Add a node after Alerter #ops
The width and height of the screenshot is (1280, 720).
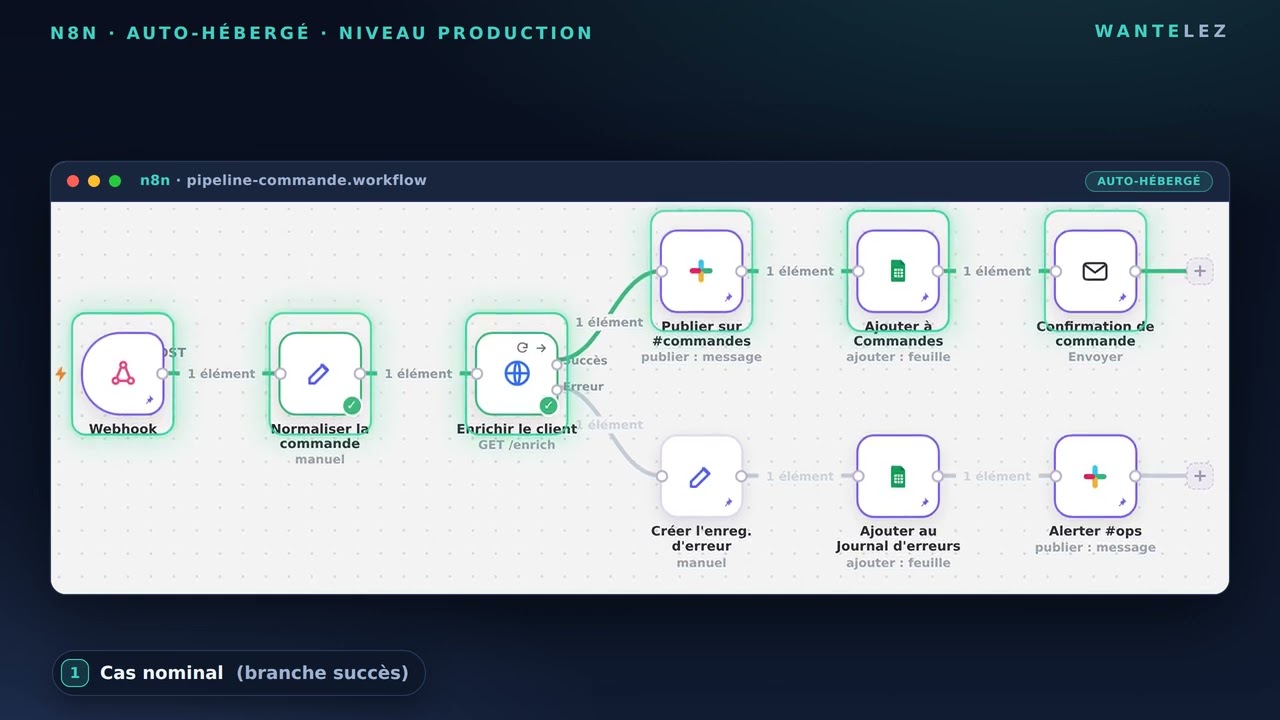1200,476
